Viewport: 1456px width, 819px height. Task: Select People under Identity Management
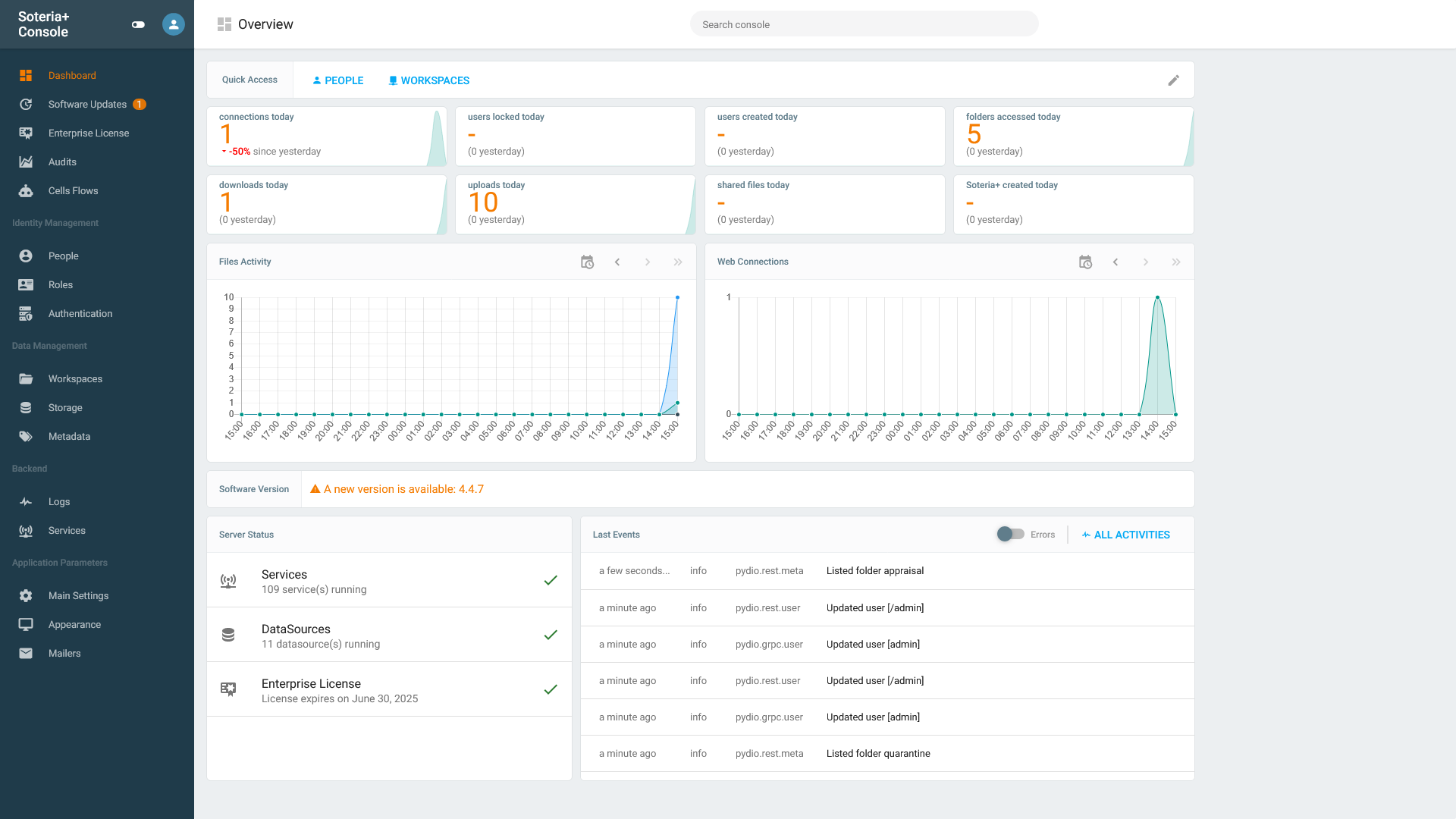pos(63,256)
